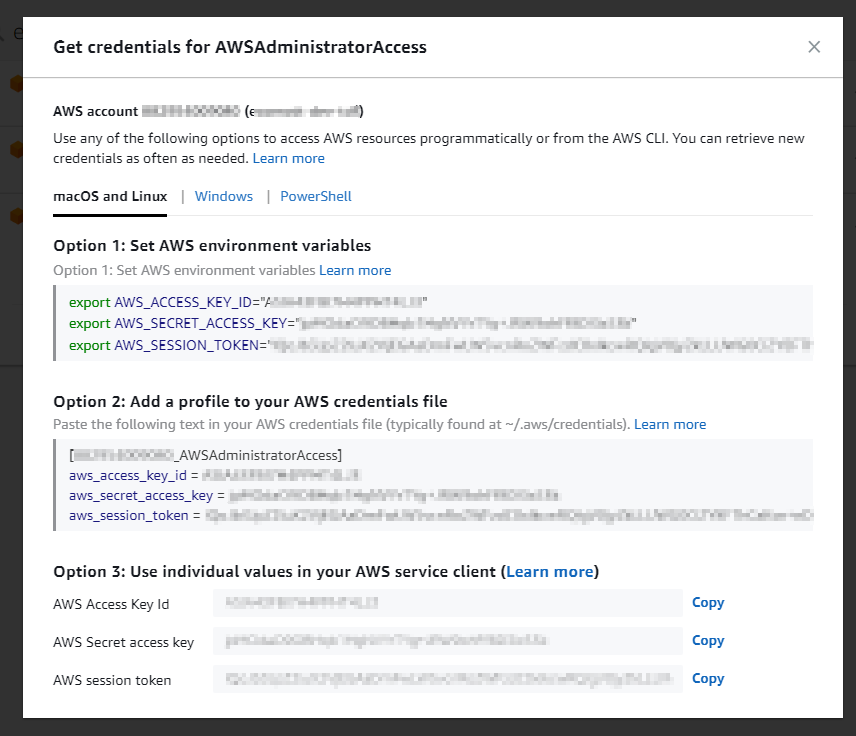Click the 'AWS session token' label
The width and height of the screenshot is (856, 736).
pyautogui.click(x=112, y=680)
